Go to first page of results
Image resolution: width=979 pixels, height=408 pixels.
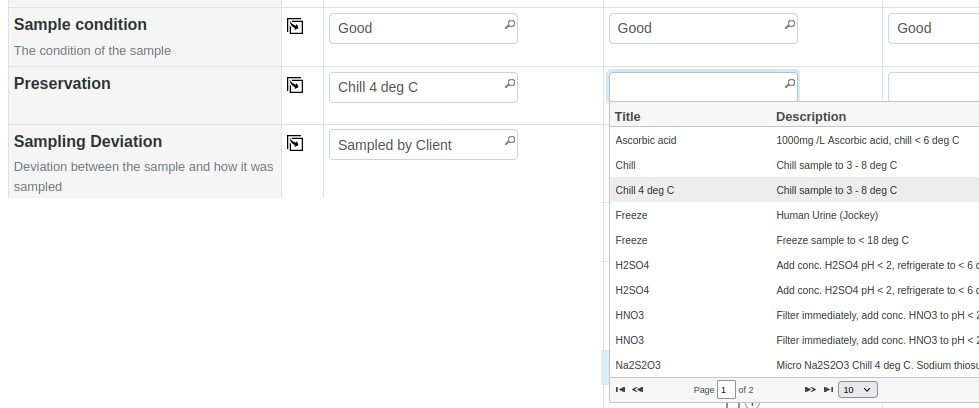621,389
